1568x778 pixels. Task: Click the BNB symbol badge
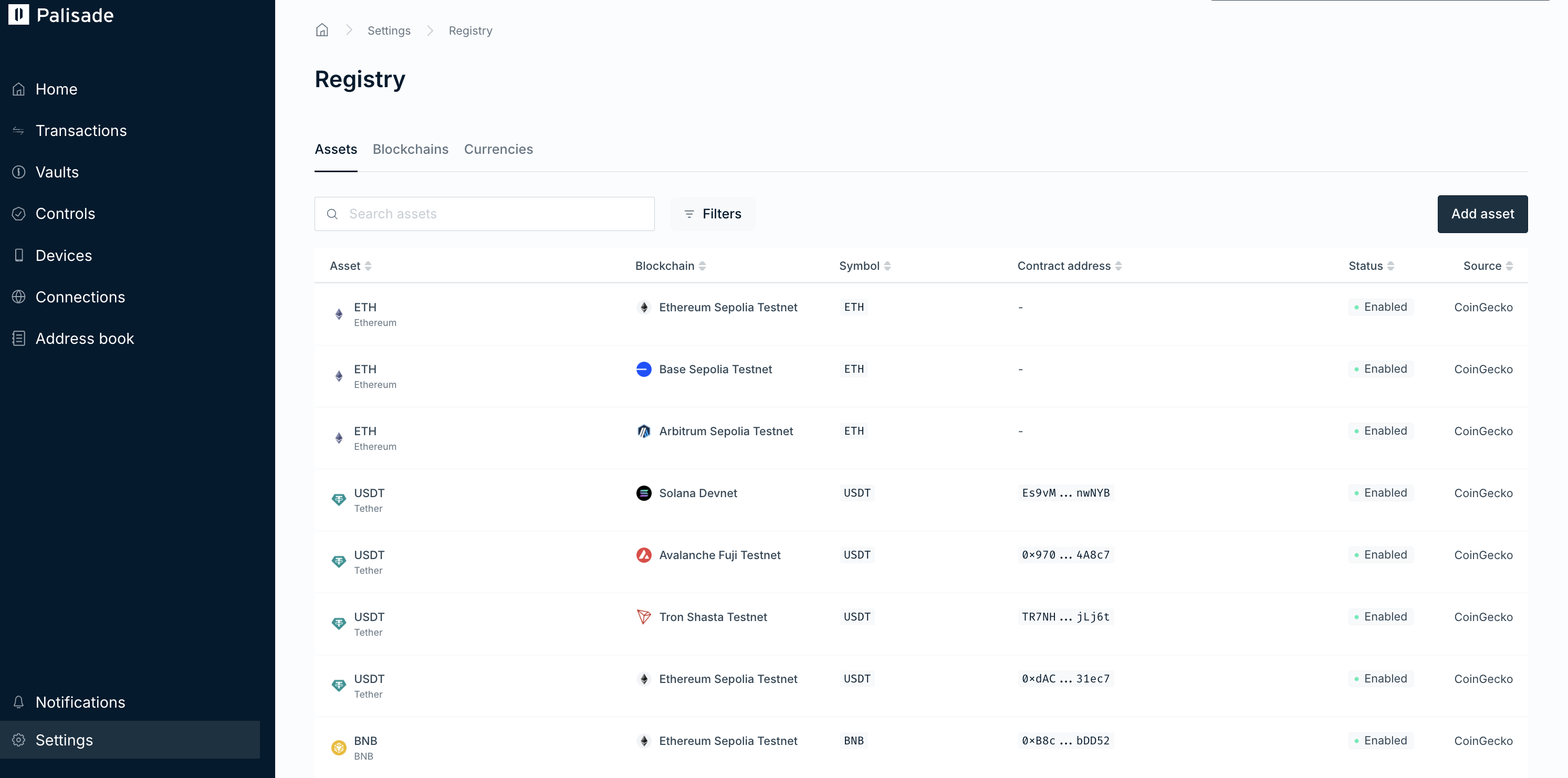click(x=854, y=741)
